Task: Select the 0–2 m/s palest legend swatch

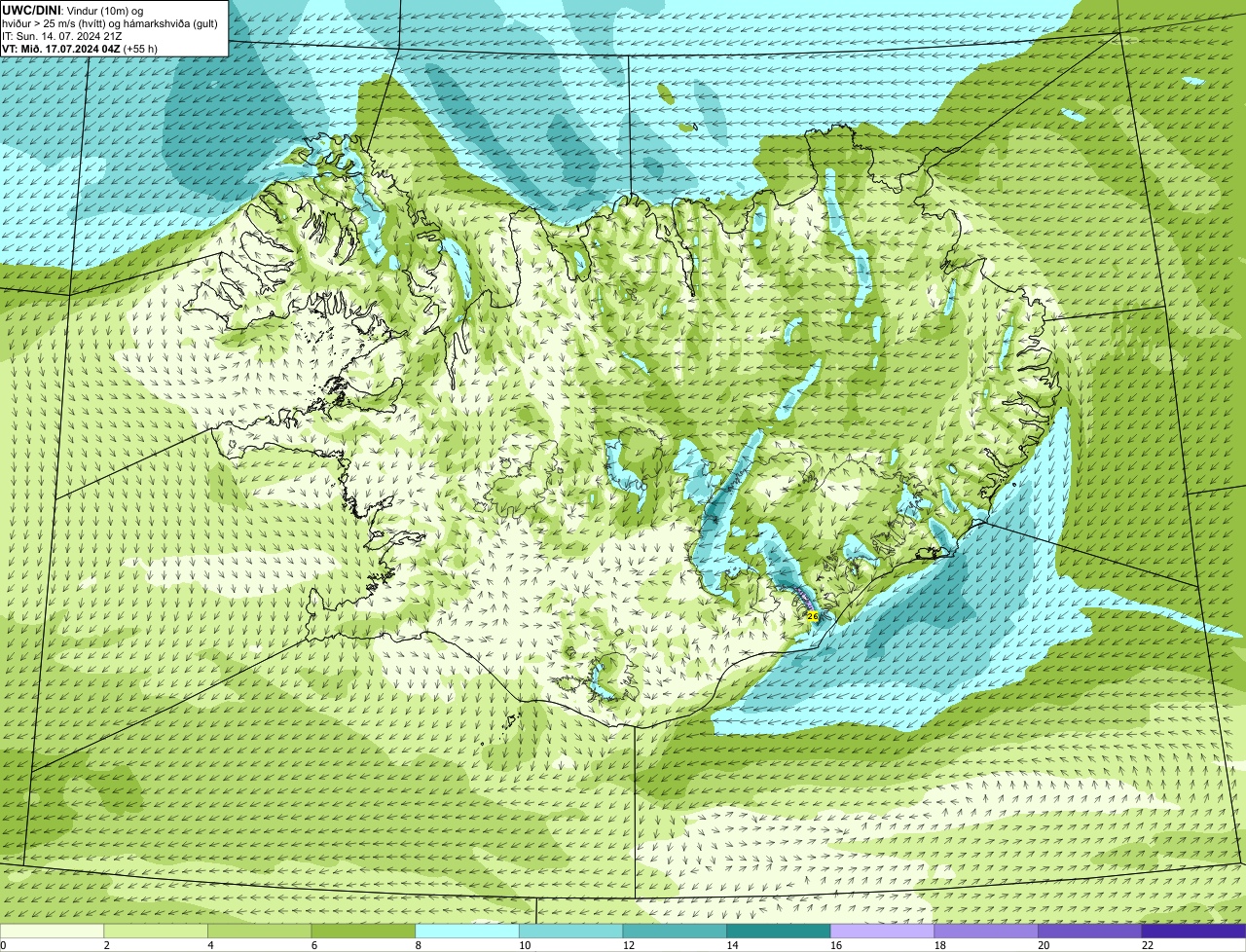Action: click(52, 931)
